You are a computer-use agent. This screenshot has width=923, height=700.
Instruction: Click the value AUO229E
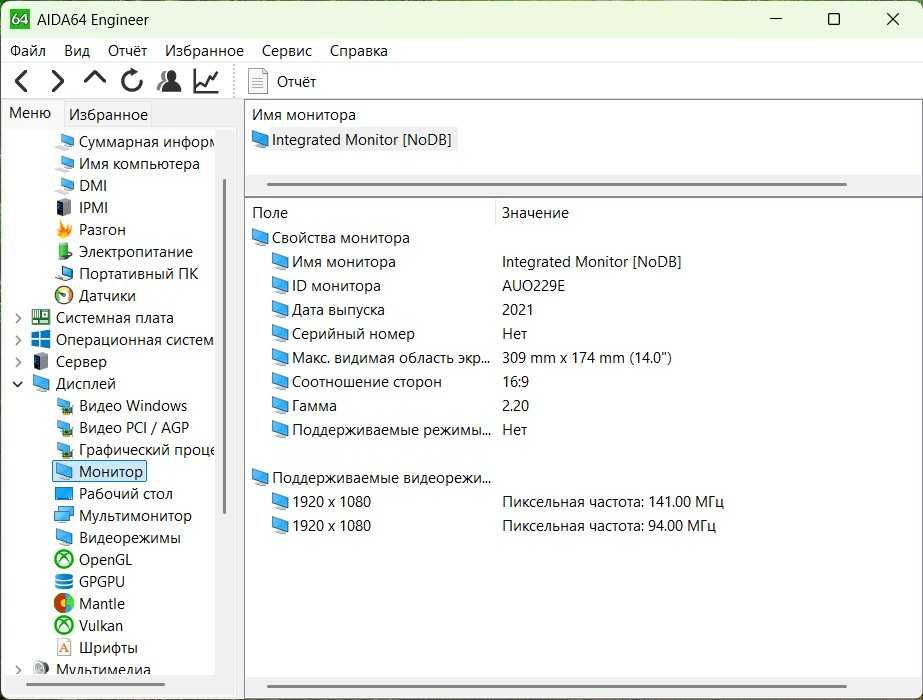tap(533, 286)
